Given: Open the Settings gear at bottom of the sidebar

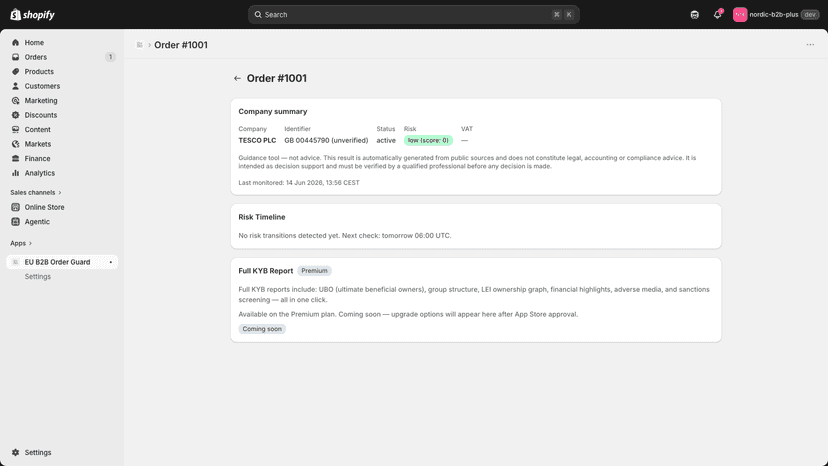Looking at the screenshot, I should coord(15,452).
